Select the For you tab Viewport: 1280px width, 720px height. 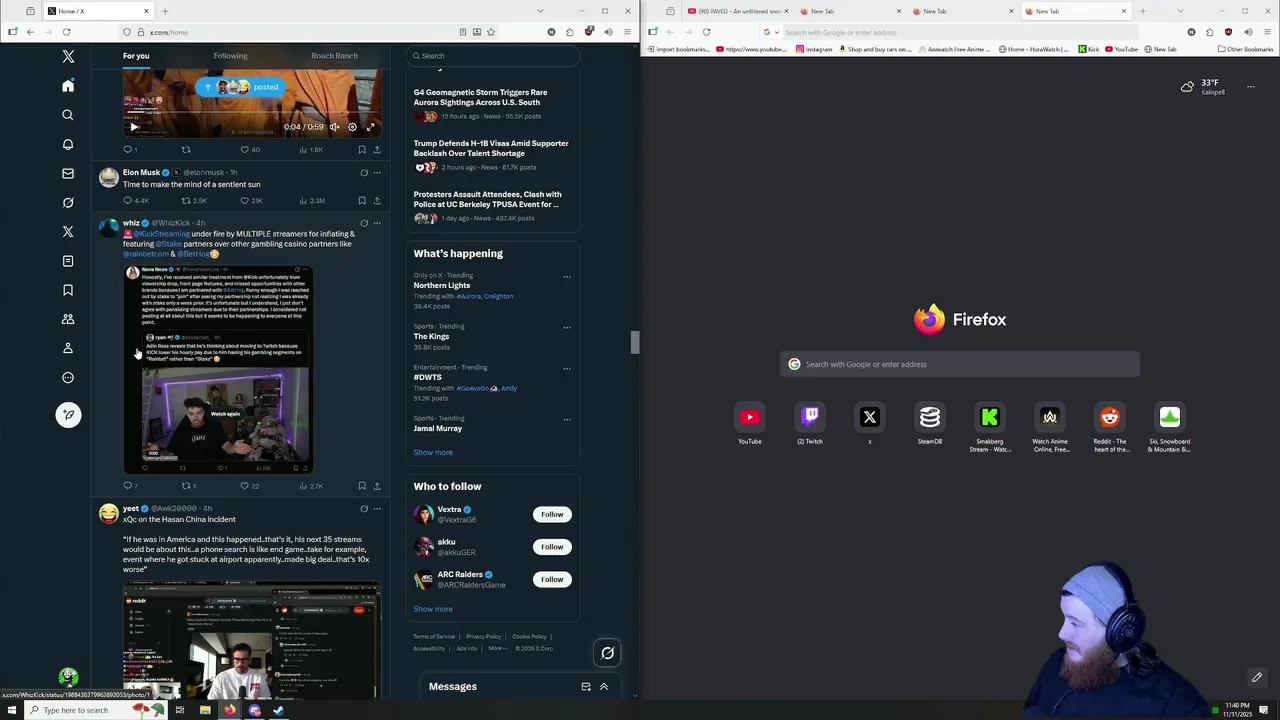click(136, 56)
